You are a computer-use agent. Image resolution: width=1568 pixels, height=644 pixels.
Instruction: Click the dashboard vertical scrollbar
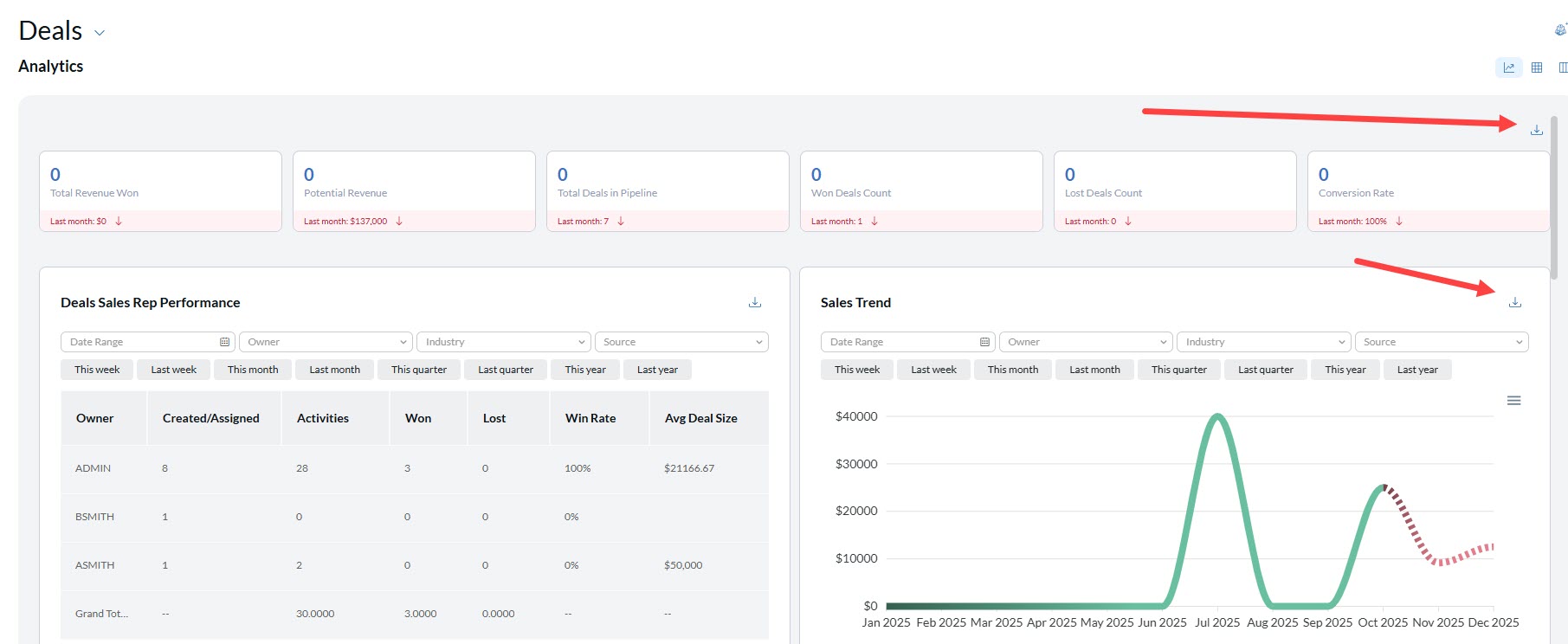1554,199
